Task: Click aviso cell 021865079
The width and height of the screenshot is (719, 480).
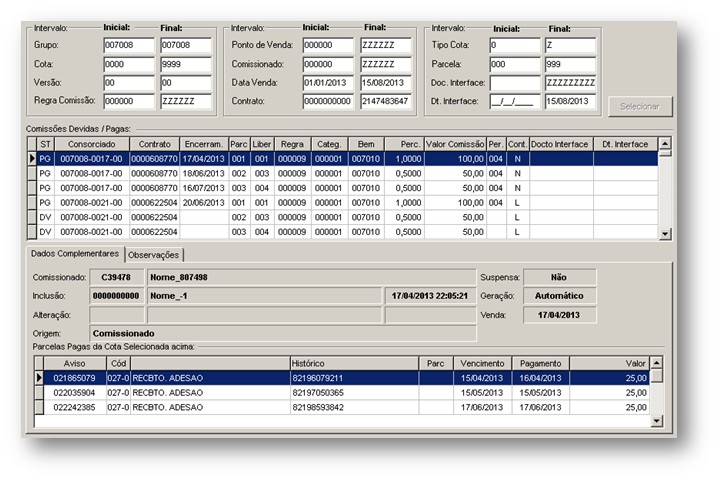Action: 75,378
